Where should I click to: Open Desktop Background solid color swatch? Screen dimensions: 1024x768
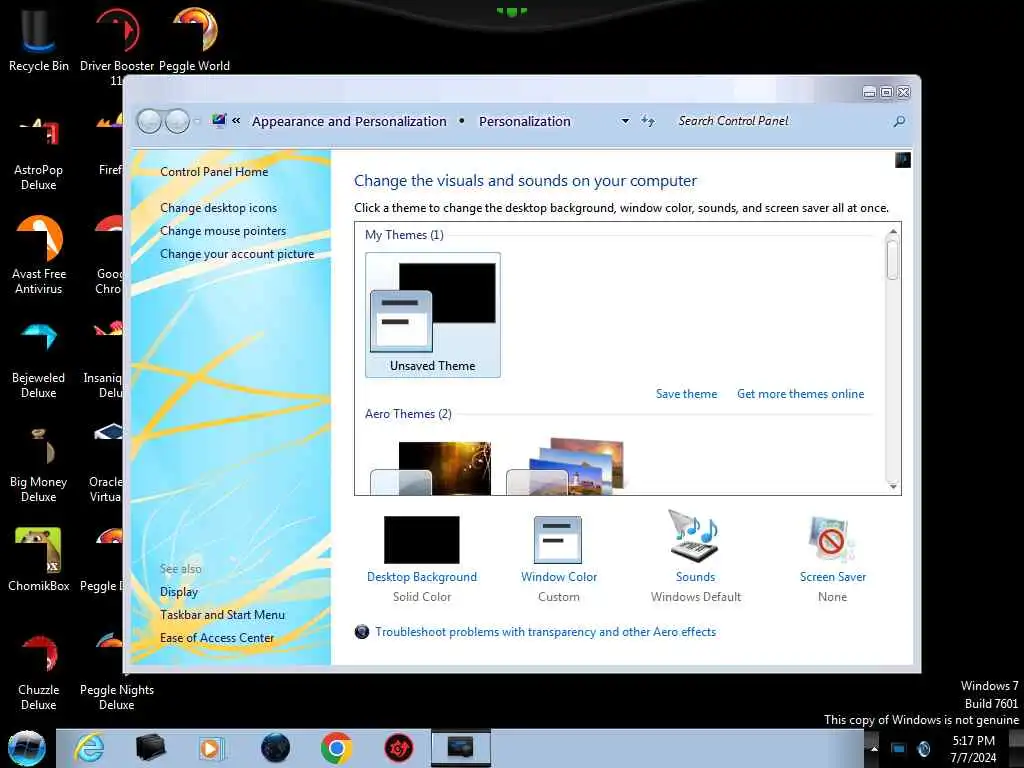click(421, 539)
